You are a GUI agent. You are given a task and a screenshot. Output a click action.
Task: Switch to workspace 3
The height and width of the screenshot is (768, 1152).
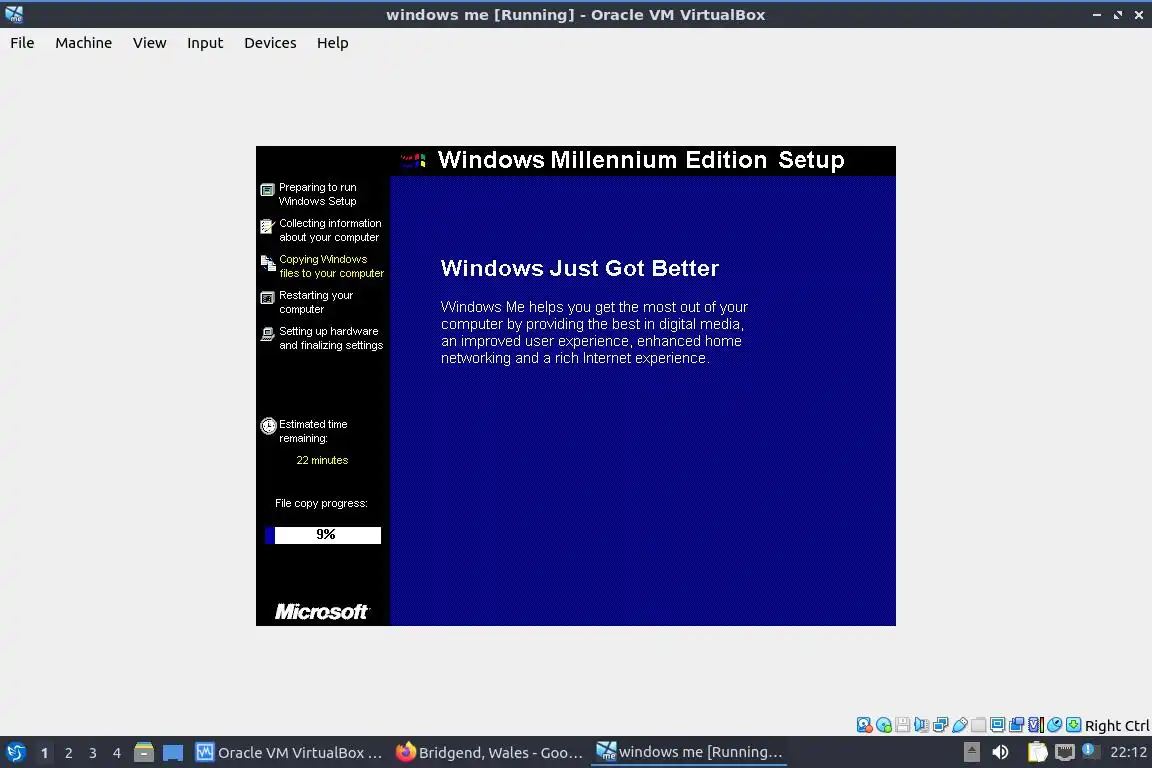(x=93, y=753)
